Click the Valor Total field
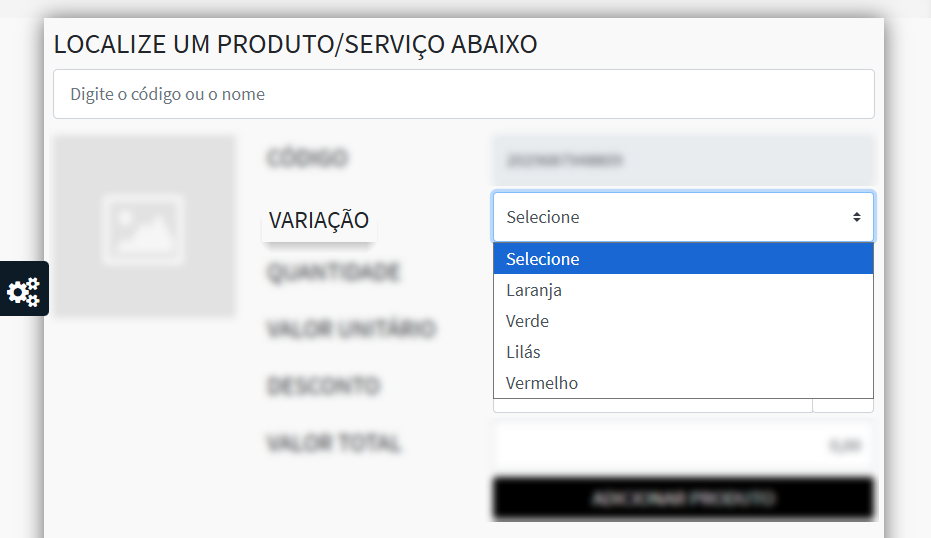The image size is (931, 538). pyautogui.click(x=683, y=444)
